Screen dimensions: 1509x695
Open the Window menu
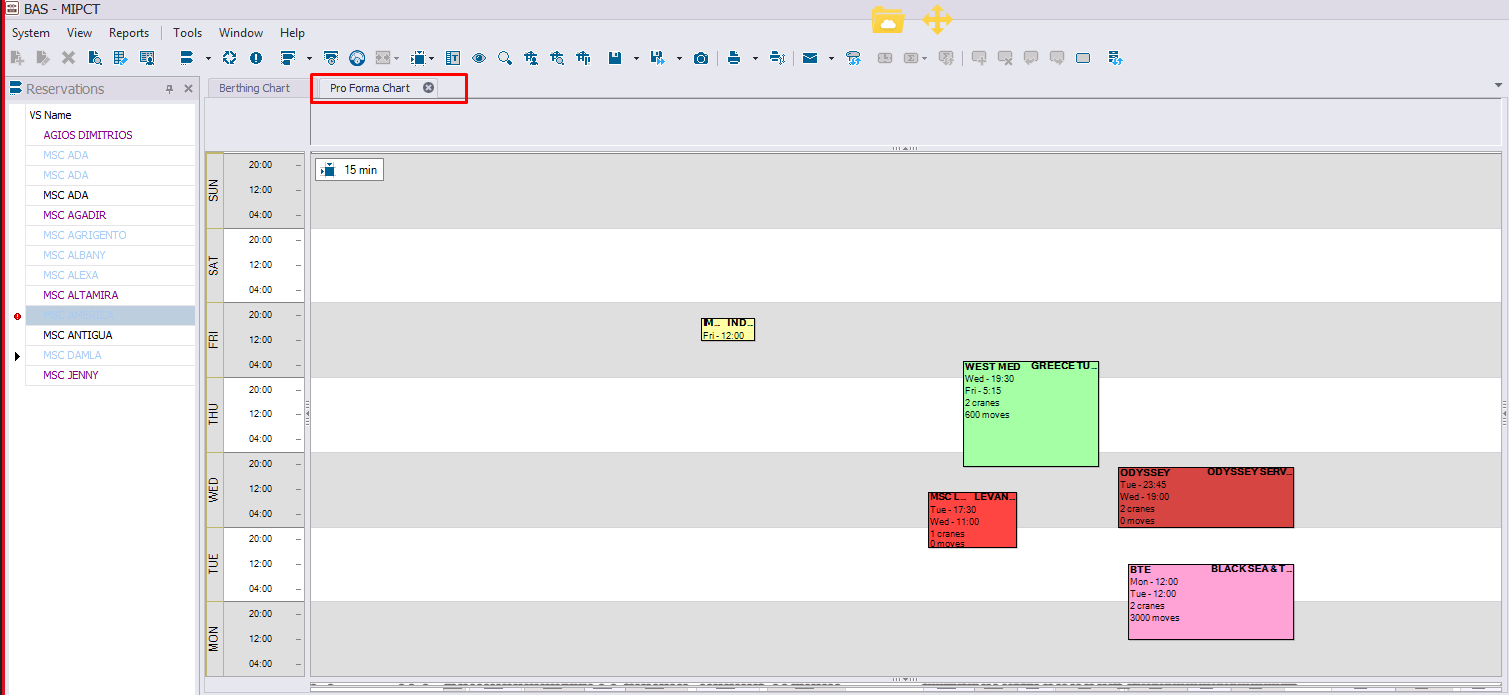tap(241, 33)
